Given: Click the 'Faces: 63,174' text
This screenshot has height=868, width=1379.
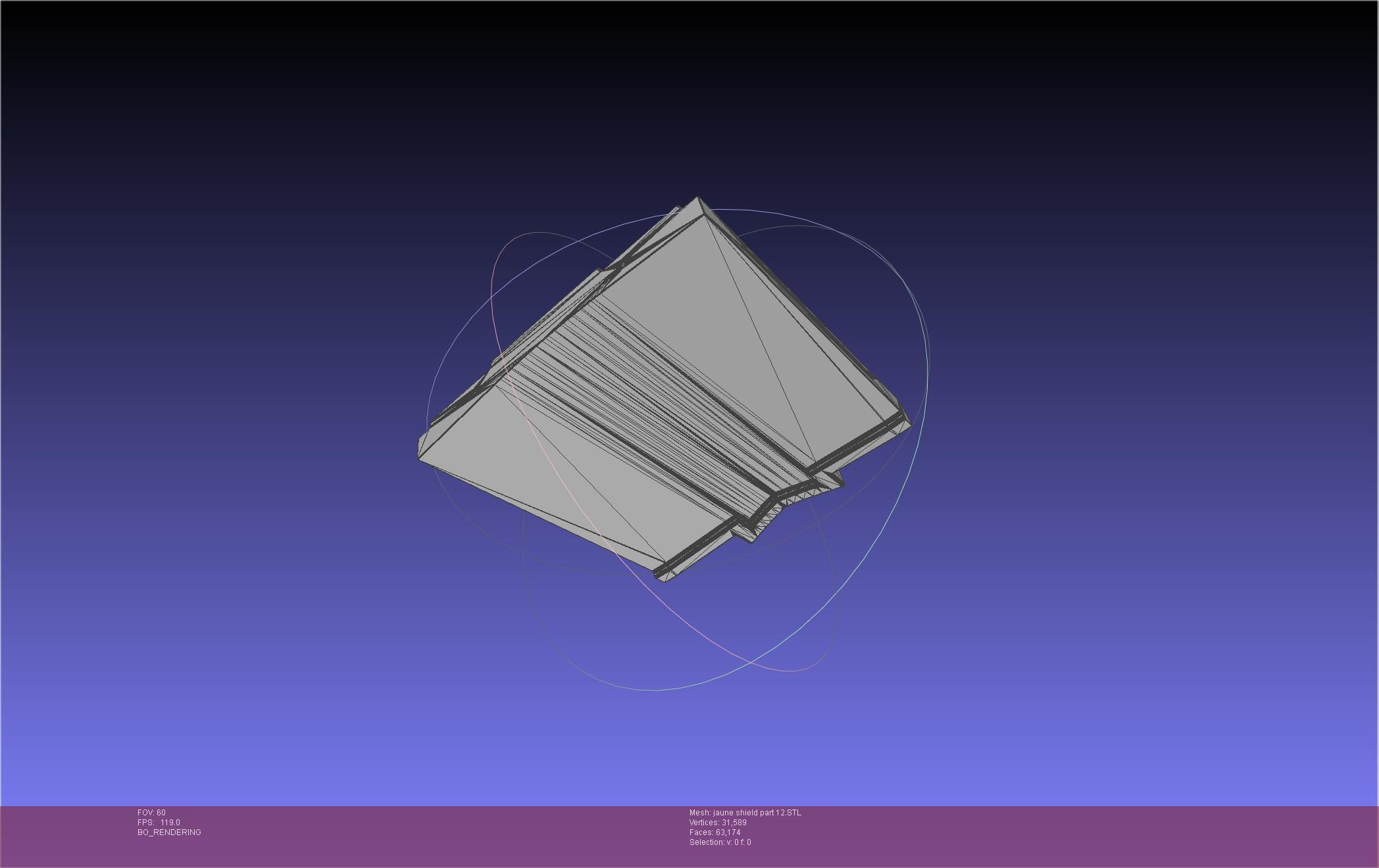Looking at the screenshot, I should pyautogui.click(x=715, y=832).
